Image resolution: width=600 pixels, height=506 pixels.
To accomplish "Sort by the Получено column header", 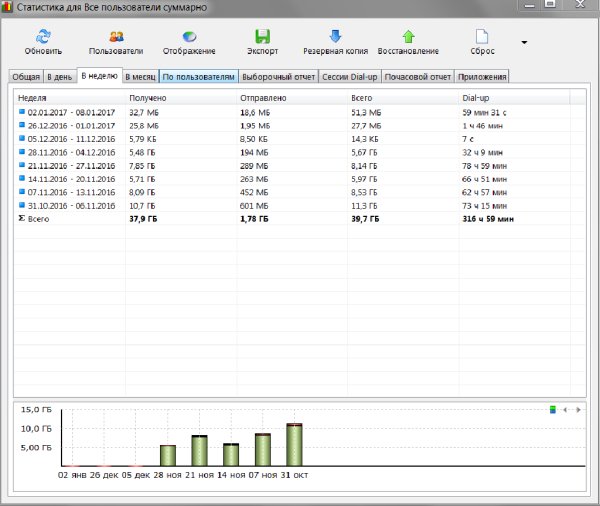I will (181, 98).
